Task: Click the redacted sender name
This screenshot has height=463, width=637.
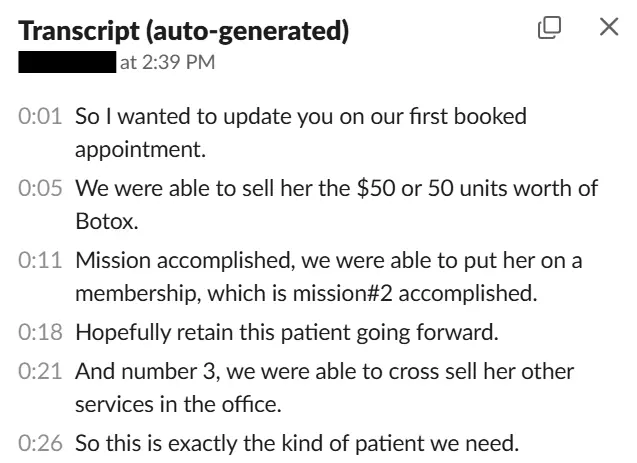Action: 68,64
